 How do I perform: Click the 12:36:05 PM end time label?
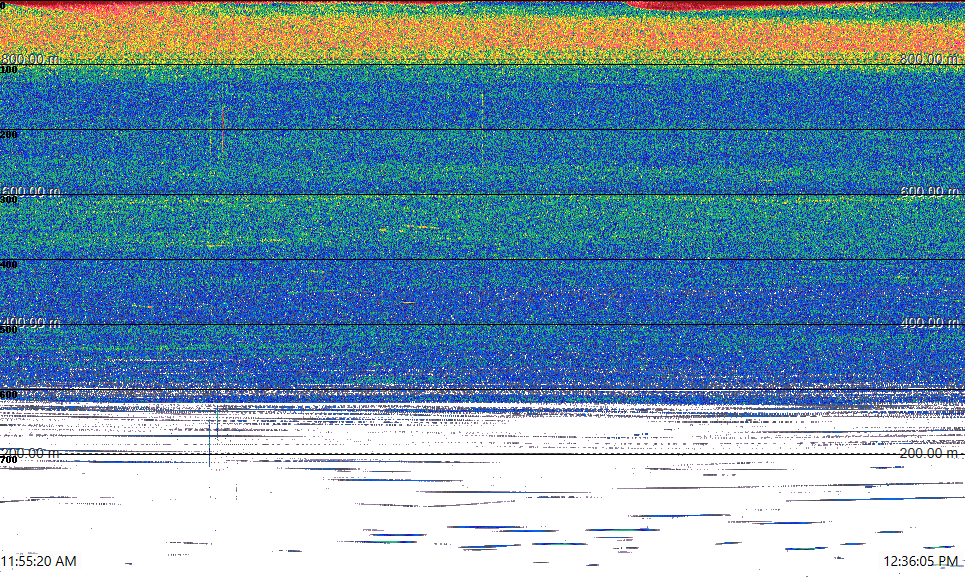(921, 561)
